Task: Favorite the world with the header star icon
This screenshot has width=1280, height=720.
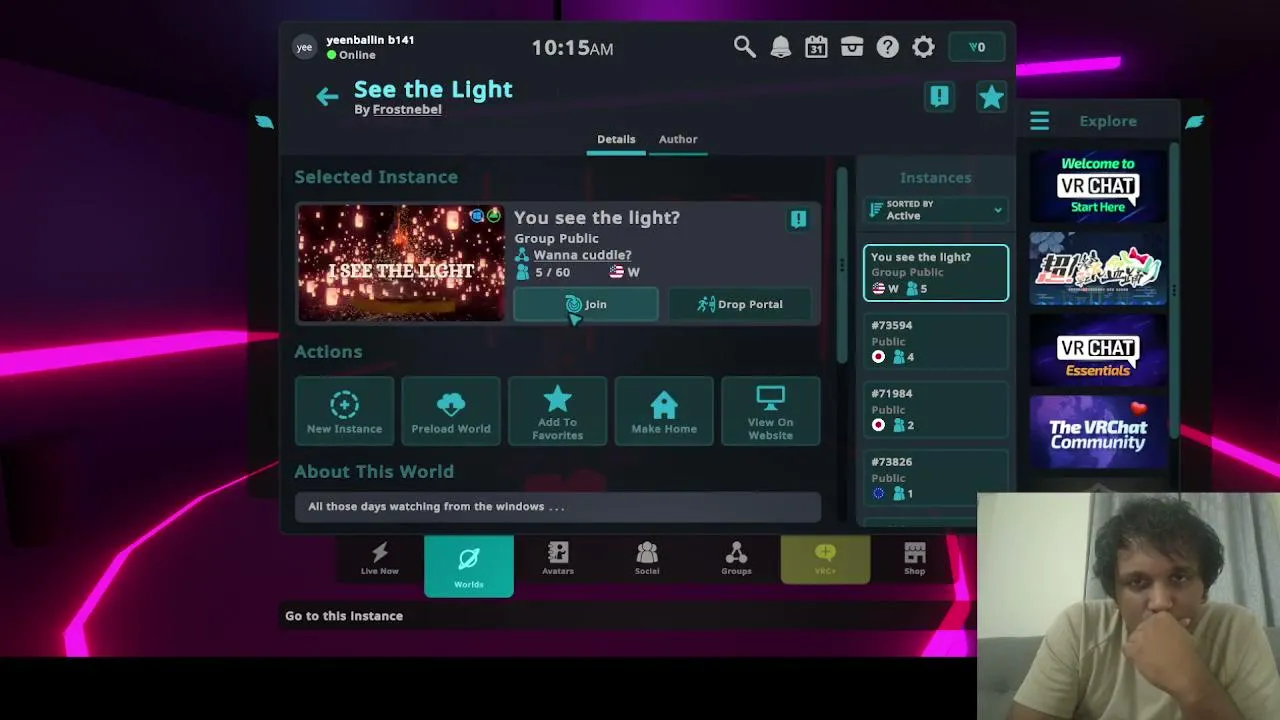Action: 991,96
